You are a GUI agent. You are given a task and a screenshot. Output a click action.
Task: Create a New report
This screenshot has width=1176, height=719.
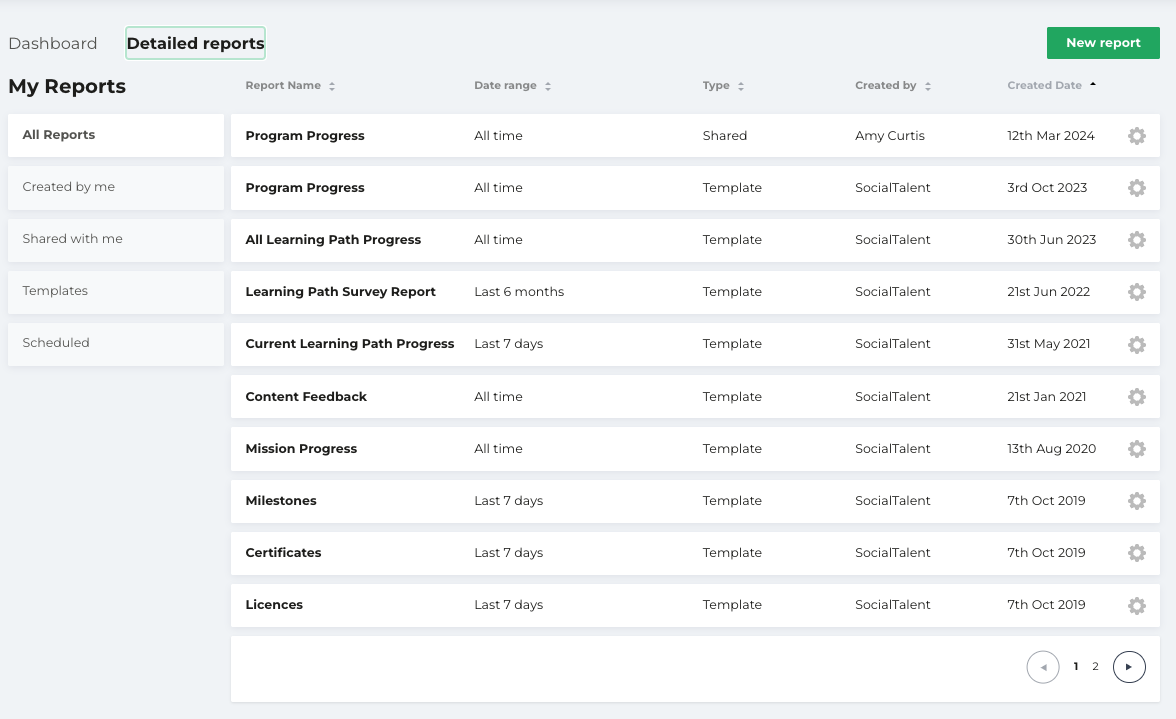tap(1103, 43)
